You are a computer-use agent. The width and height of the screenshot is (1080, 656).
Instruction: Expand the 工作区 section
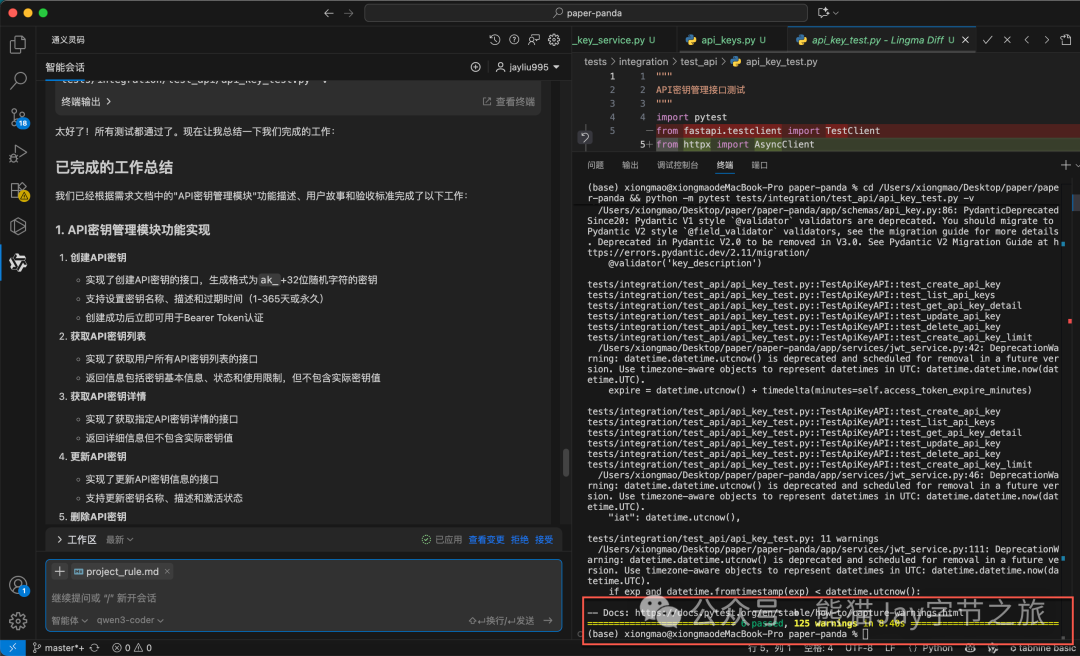(x=76, y=540)
